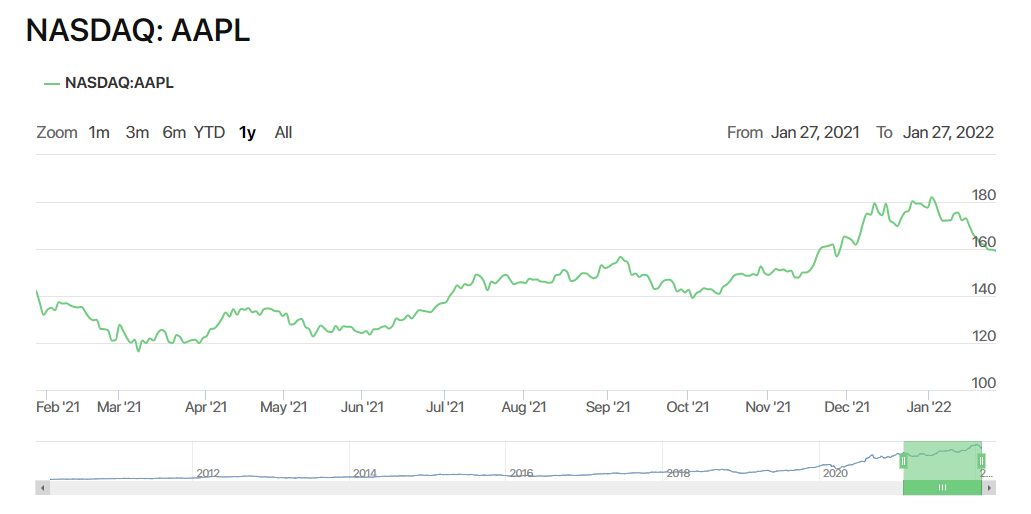Select the 3m zoom range

pyautogui.click(x=137, y=132)
